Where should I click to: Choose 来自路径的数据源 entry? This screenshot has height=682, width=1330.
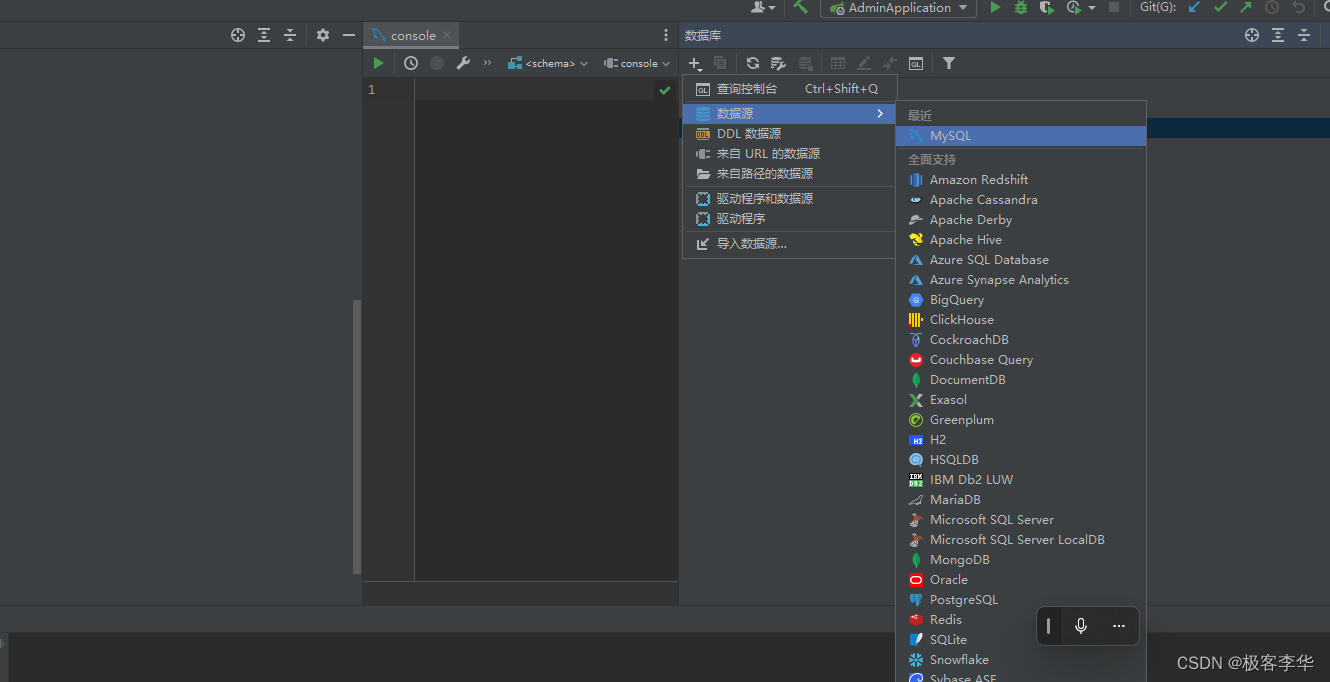point(790,174)
